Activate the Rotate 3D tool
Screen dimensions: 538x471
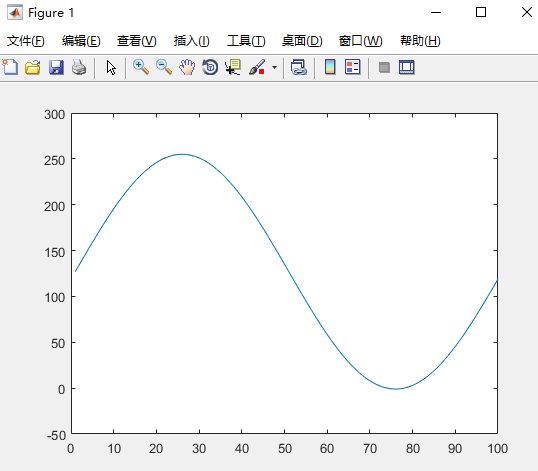click(x=210, y=67)
